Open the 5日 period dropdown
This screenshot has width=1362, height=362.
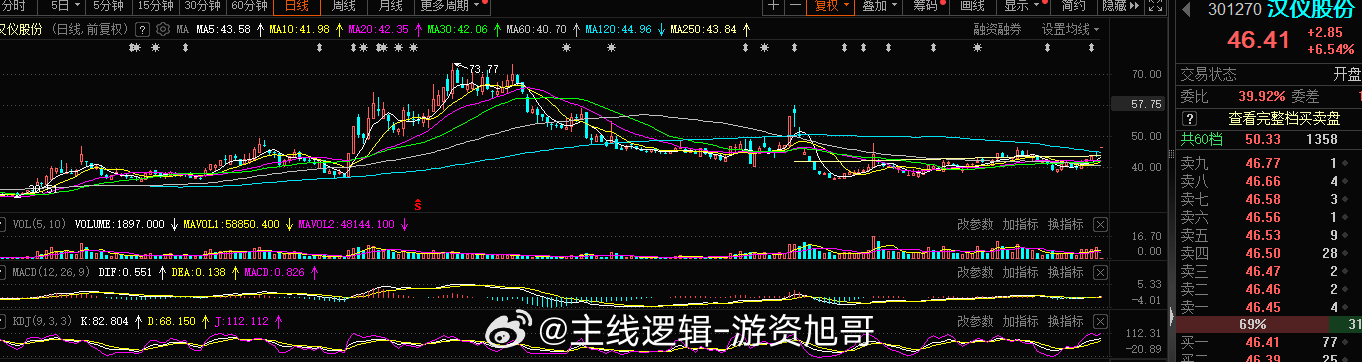tap(67, 6)
